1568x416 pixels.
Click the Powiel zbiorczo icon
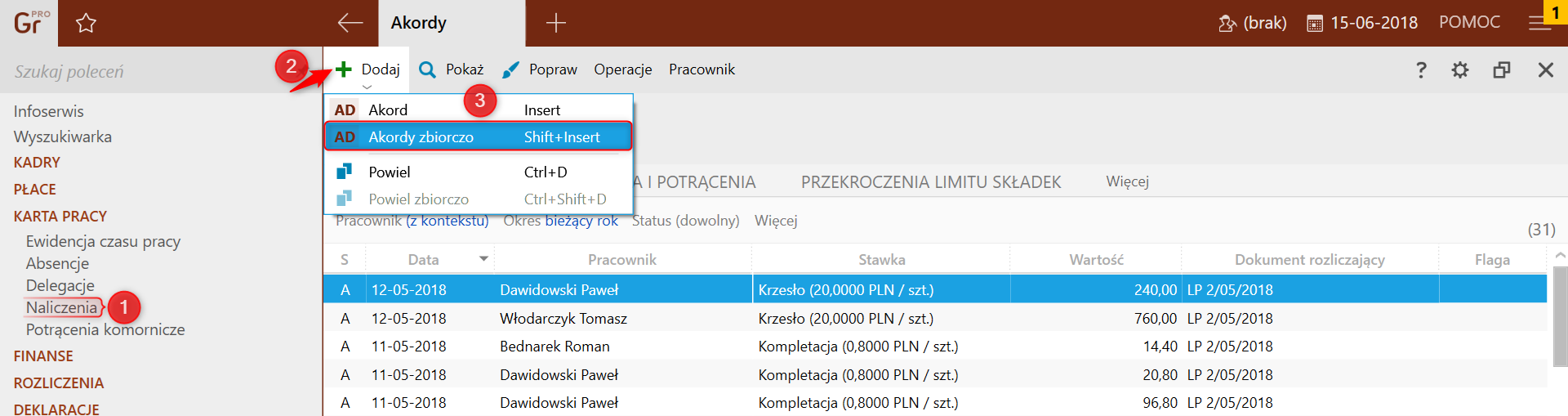tap(345, 199)
